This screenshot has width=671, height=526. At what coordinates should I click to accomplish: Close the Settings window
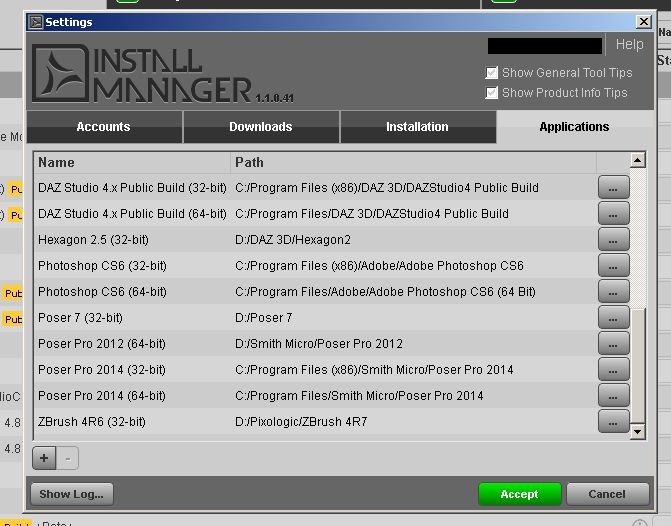pos(644,21)
